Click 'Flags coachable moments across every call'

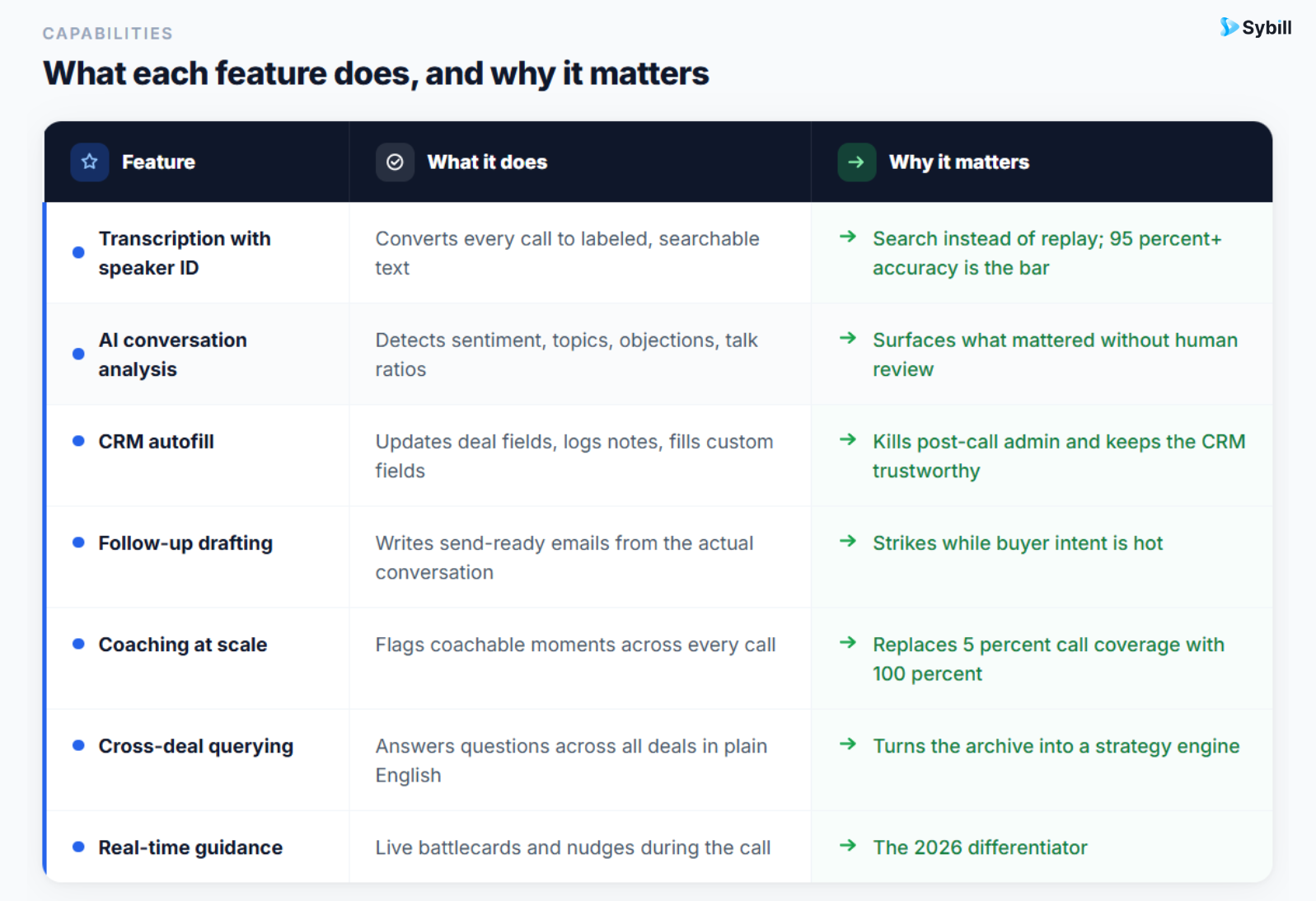[x=575, y=645]
